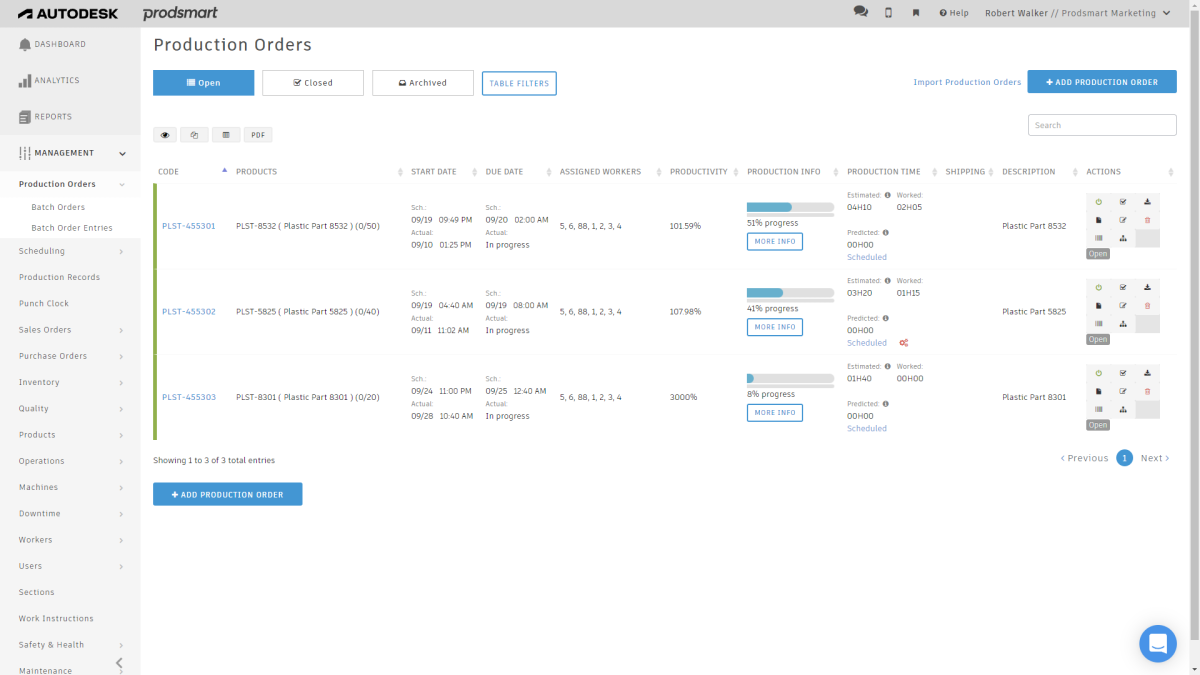The image size is (1200, 675).
Task: Toggle column visibility with the eye icon
Action: pos(164,134)
